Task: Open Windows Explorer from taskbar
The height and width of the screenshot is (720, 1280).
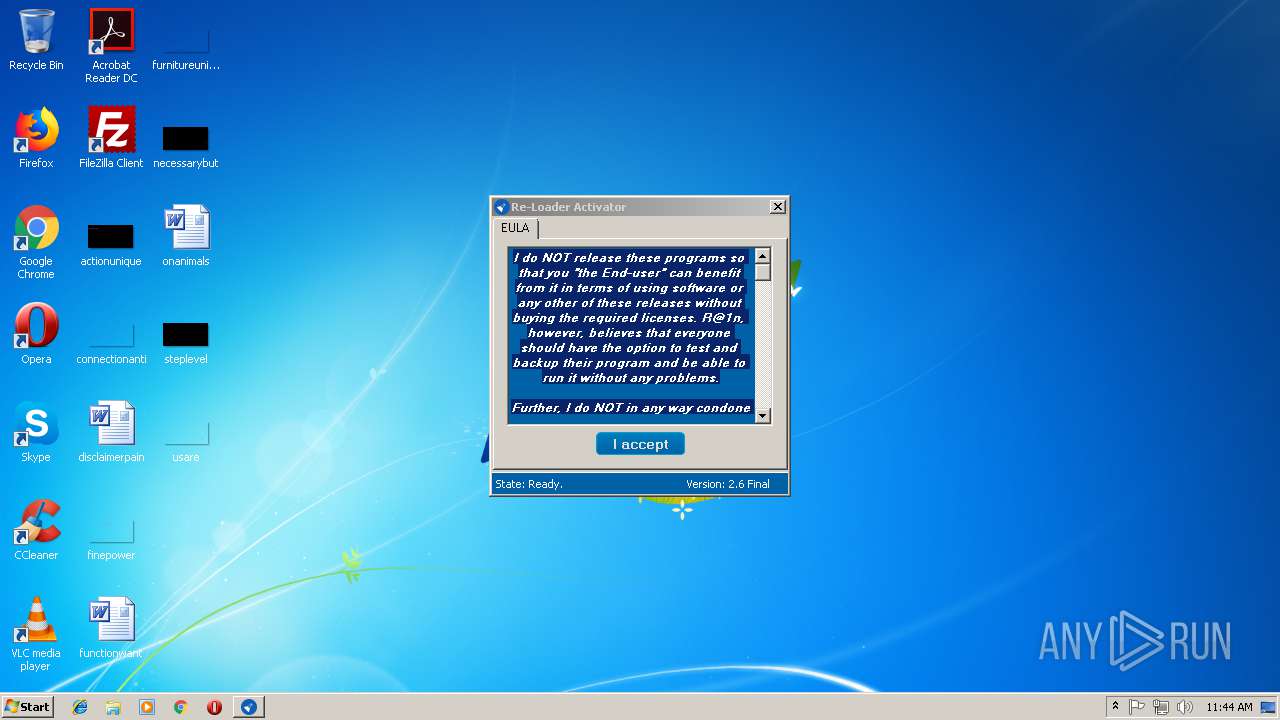Action: pos(113,707)
